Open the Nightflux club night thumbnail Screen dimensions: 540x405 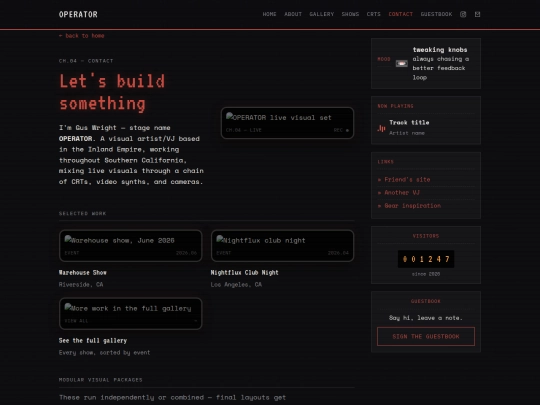282,246
